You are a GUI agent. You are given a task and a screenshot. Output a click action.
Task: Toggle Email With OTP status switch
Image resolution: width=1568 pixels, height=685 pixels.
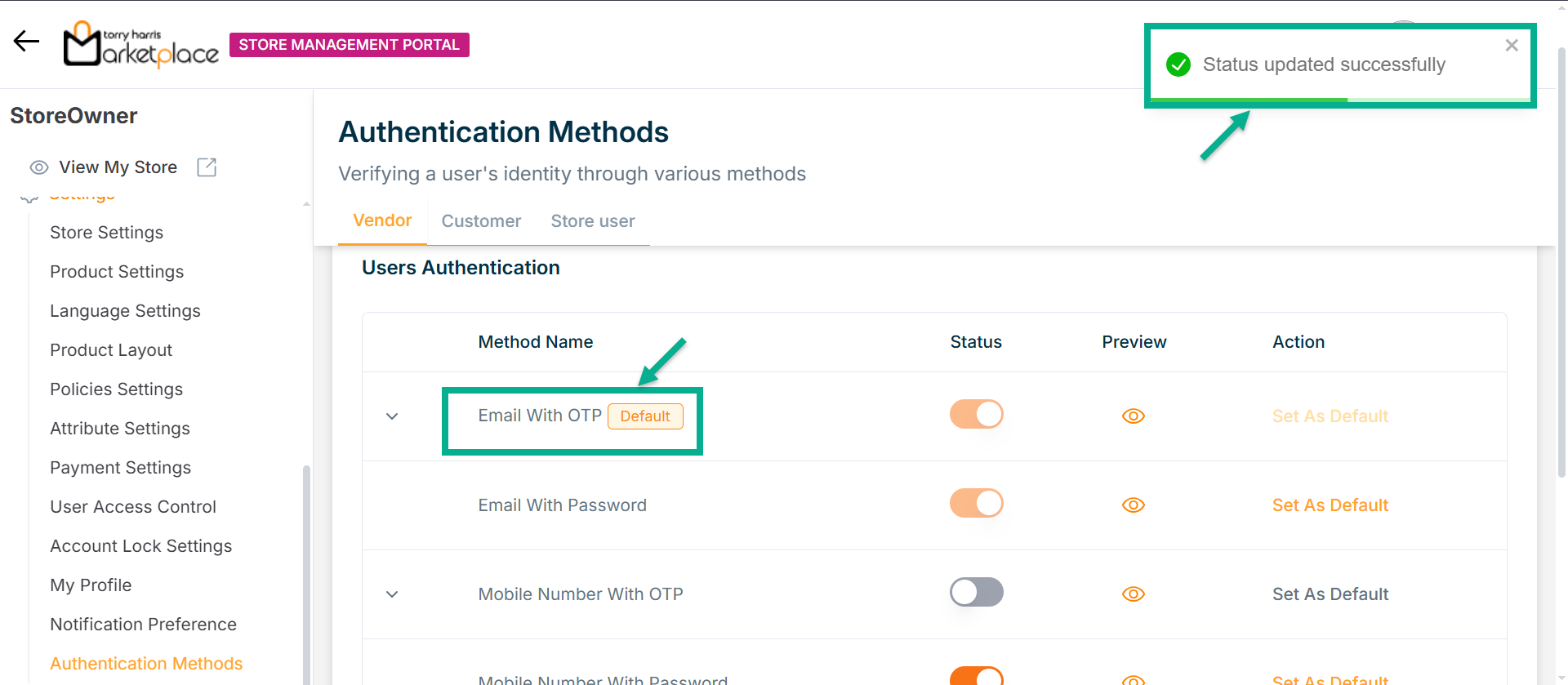tap(976, 415)
